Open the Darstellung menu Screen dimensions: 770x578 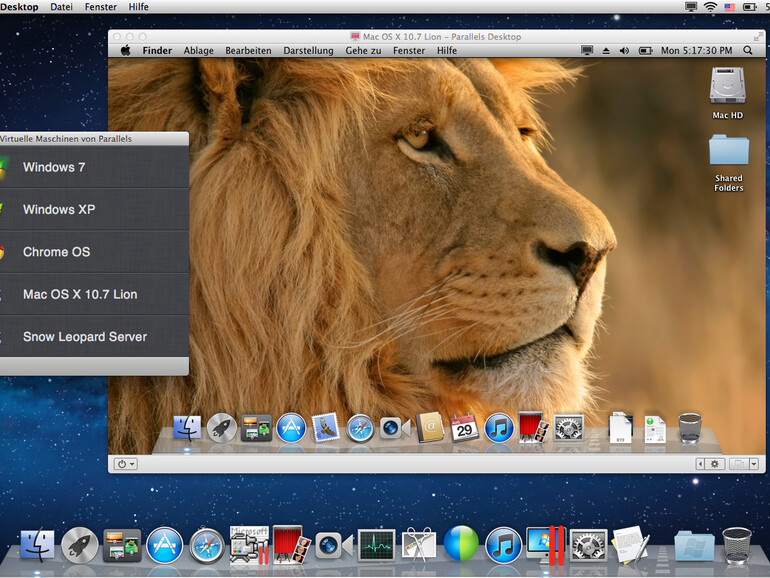(308, 50)
